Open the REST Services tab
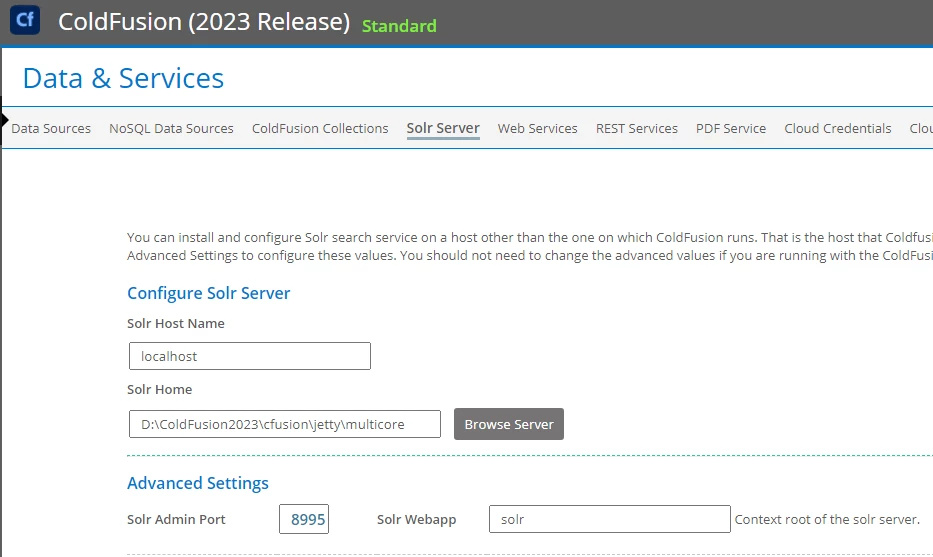Image resolution: width=933 pixels, height=557 pixels. tap(637, 129)
